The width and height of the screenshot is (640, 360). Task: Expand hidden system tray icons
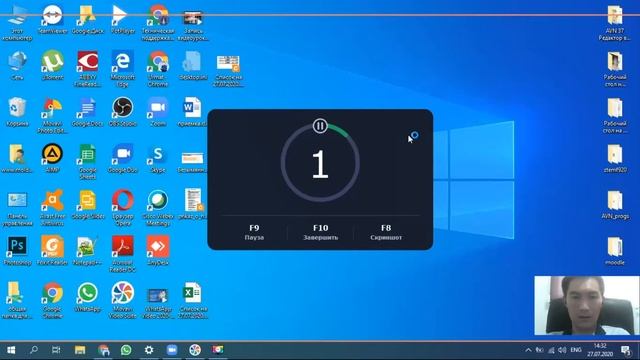tap(528, 350)
